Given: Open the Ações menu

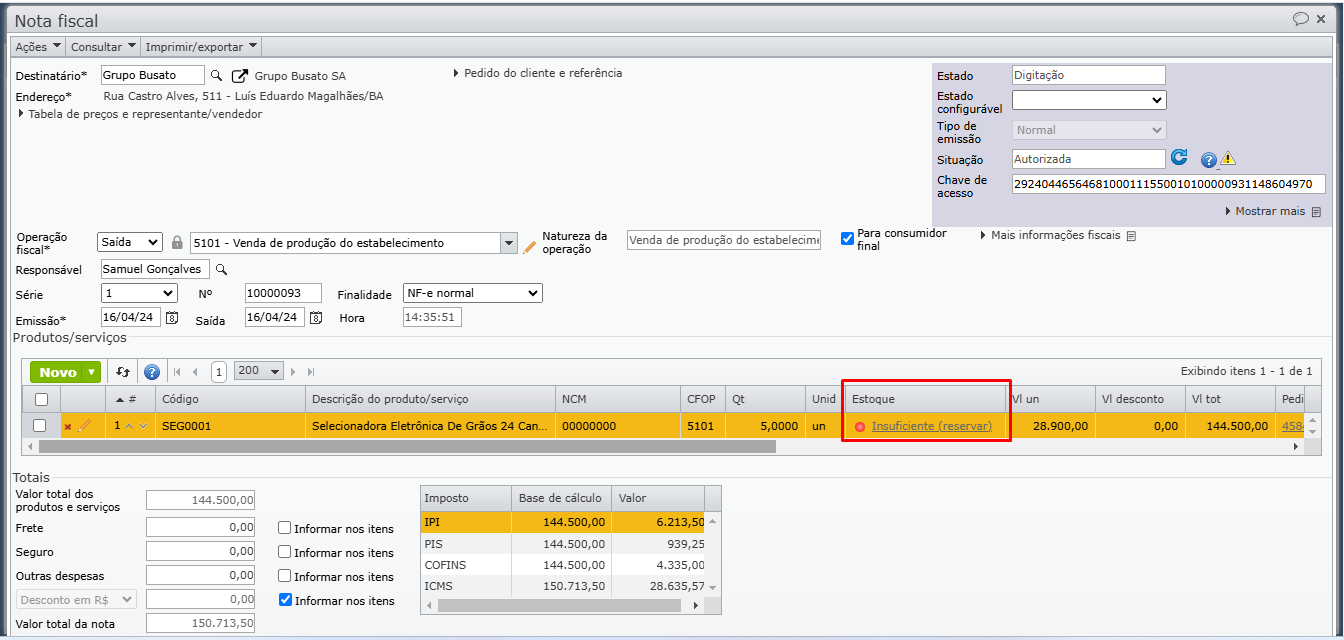Looking at the screenshot, I should point(38,46).
